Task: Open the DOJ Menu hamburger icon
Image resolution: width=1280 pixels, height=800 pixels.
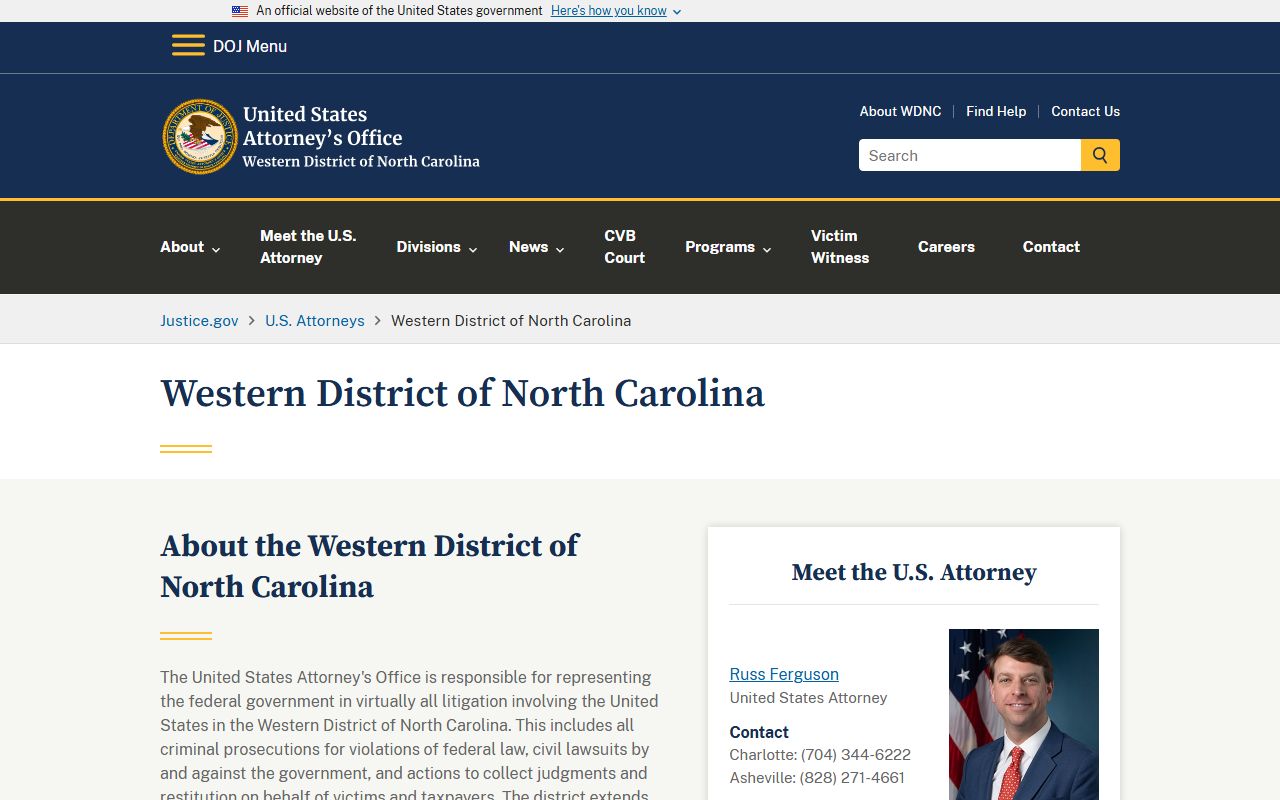Action: 188,46
